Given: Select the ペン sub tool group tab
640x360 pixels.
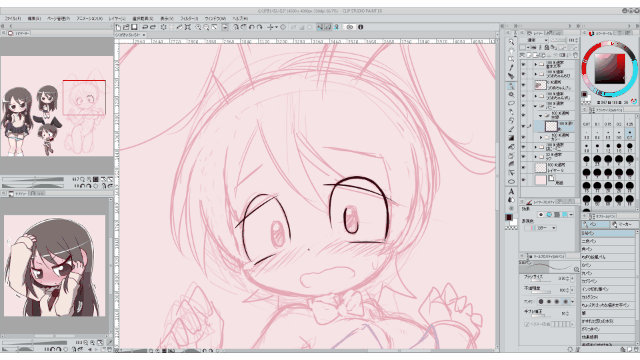Looking at the screenshot, I should 595,224.
